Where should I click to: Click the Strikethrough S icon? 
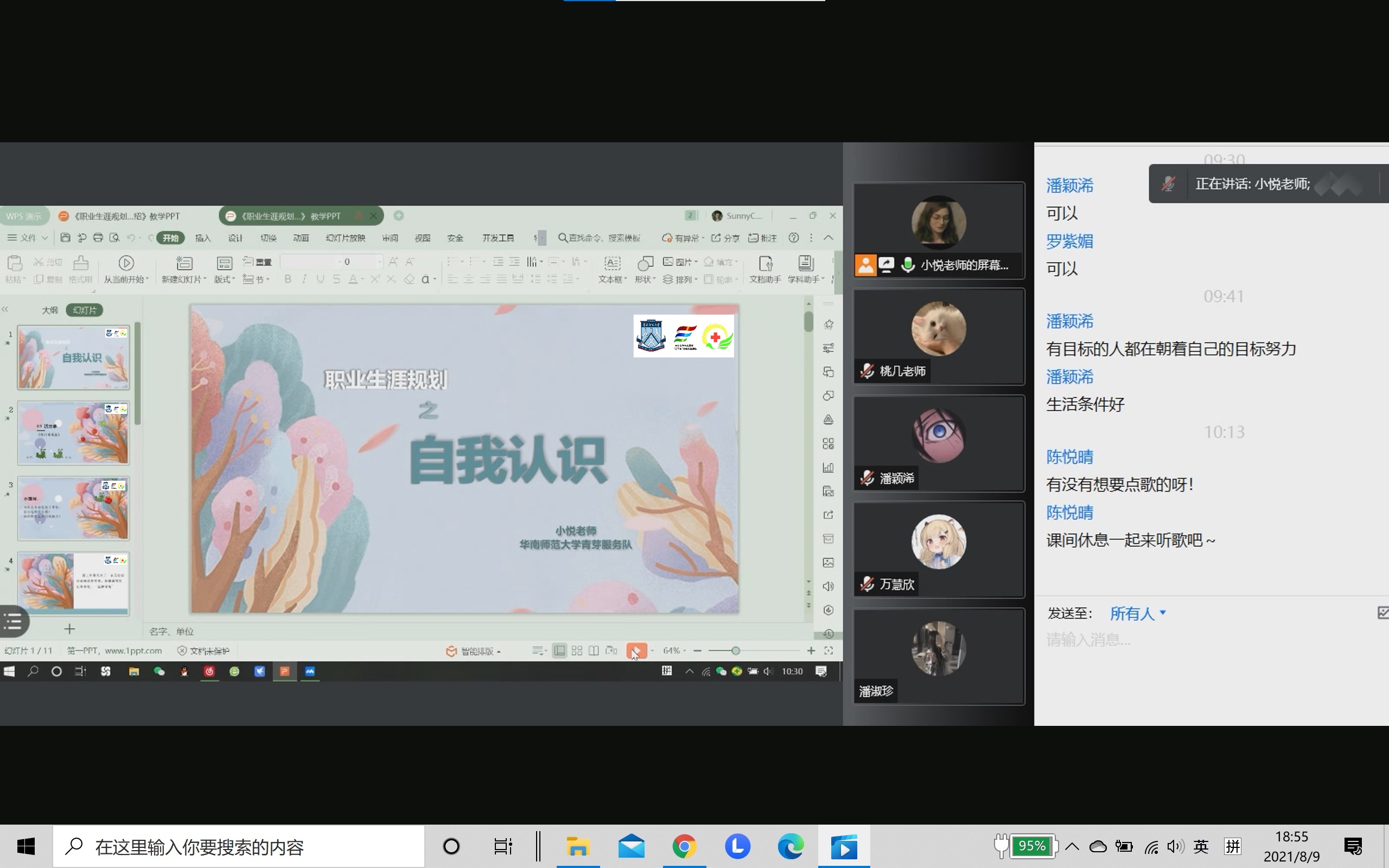(x=337, y=279)
